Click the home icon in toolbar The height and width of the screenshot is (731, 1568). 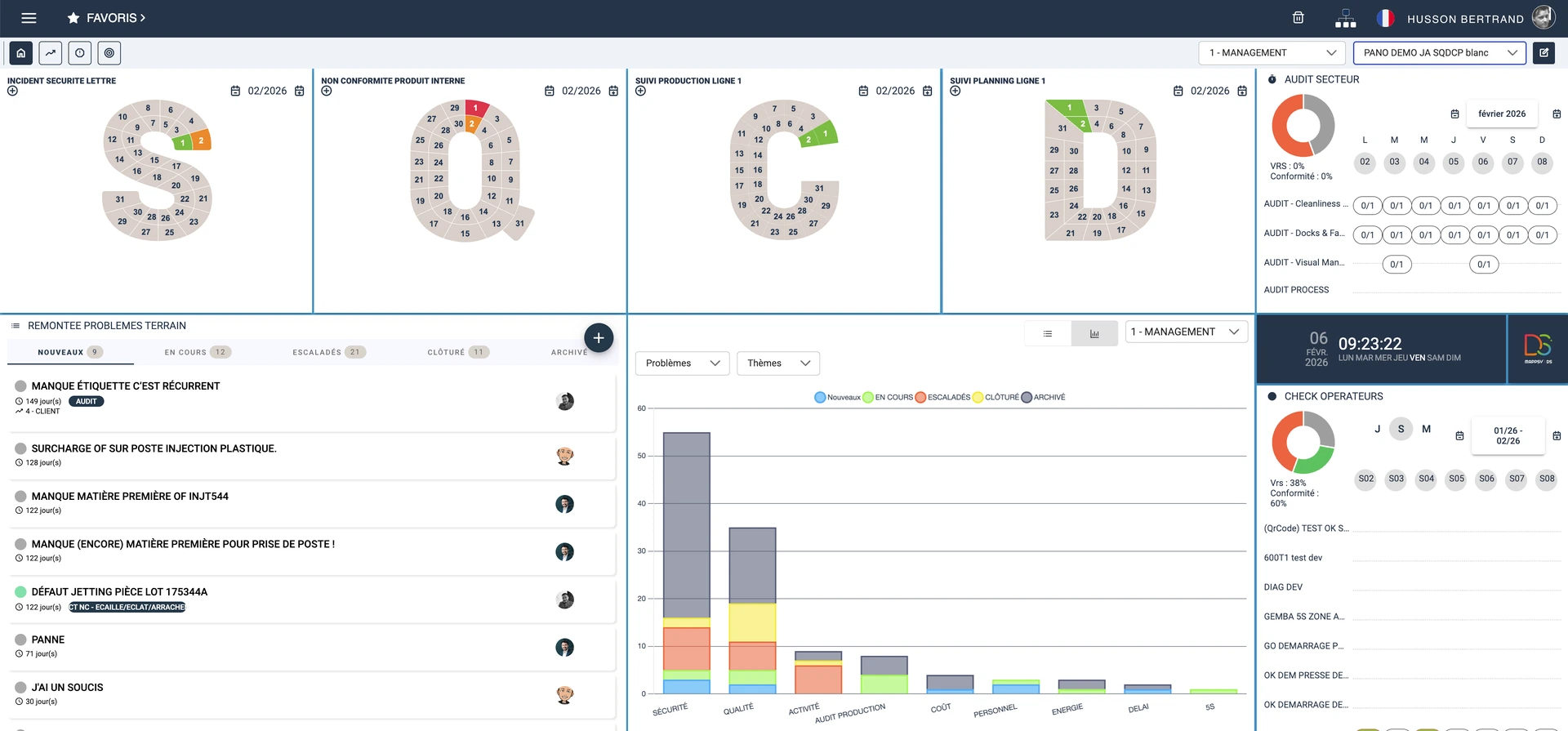[x=21, y=53]
